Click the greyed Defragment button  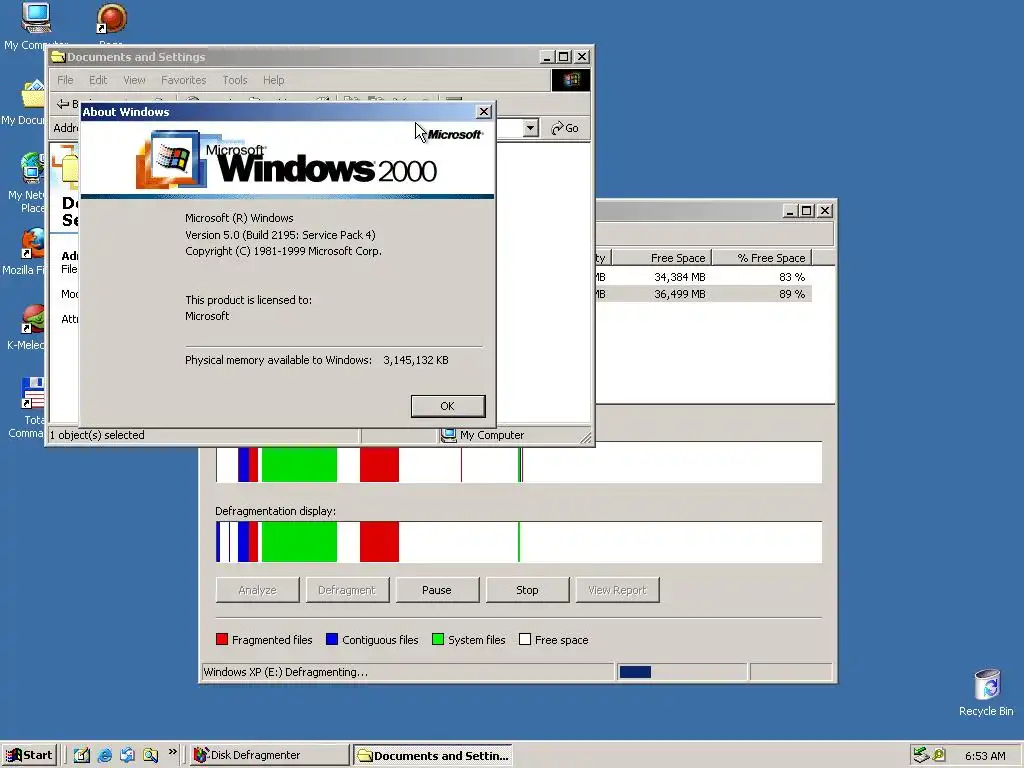(x=347, y=590)
